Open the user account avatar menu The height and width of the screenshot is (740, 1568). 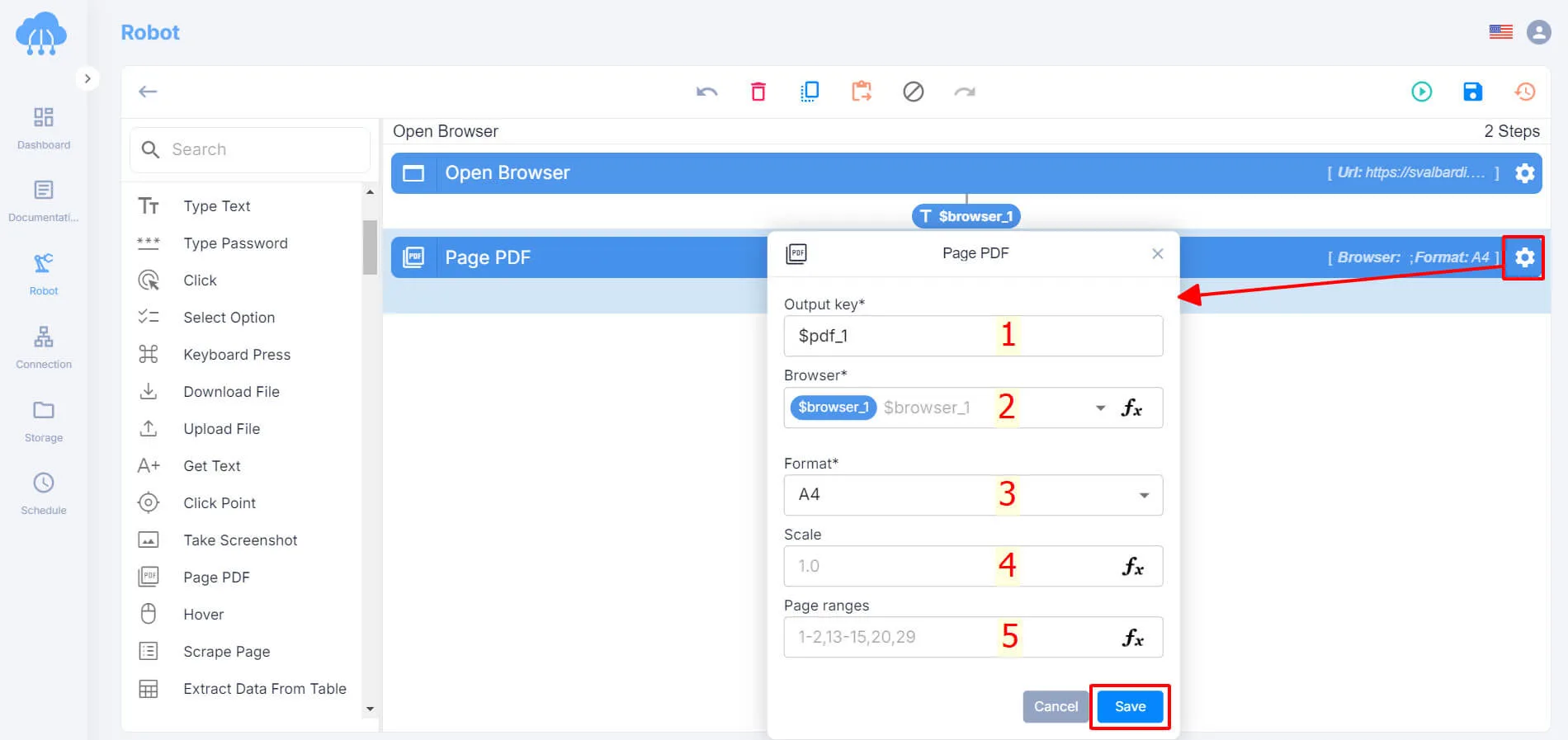[1538, 32]
